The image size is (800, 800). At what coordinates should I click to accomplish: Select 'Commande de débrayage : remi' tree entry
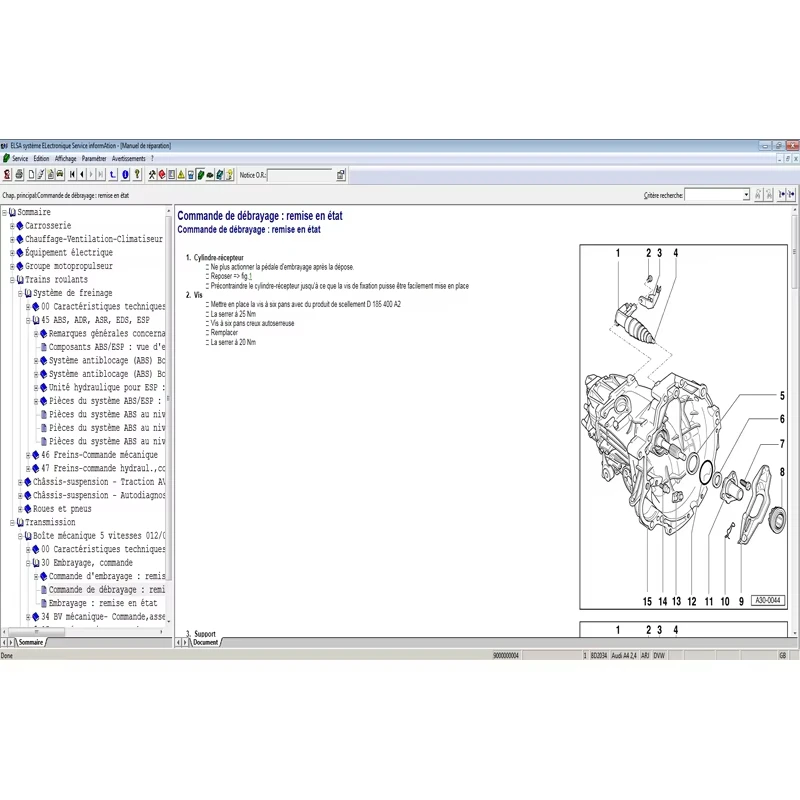(x=107, y=590)
